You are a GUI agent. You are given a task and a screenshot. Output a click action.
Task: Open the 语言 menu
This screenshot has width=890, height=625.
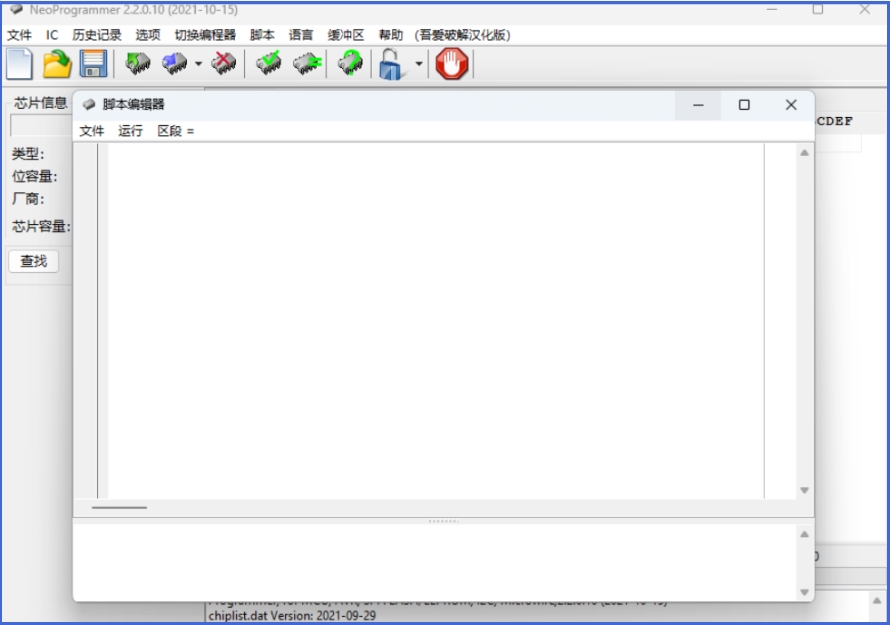pos(301,35)
